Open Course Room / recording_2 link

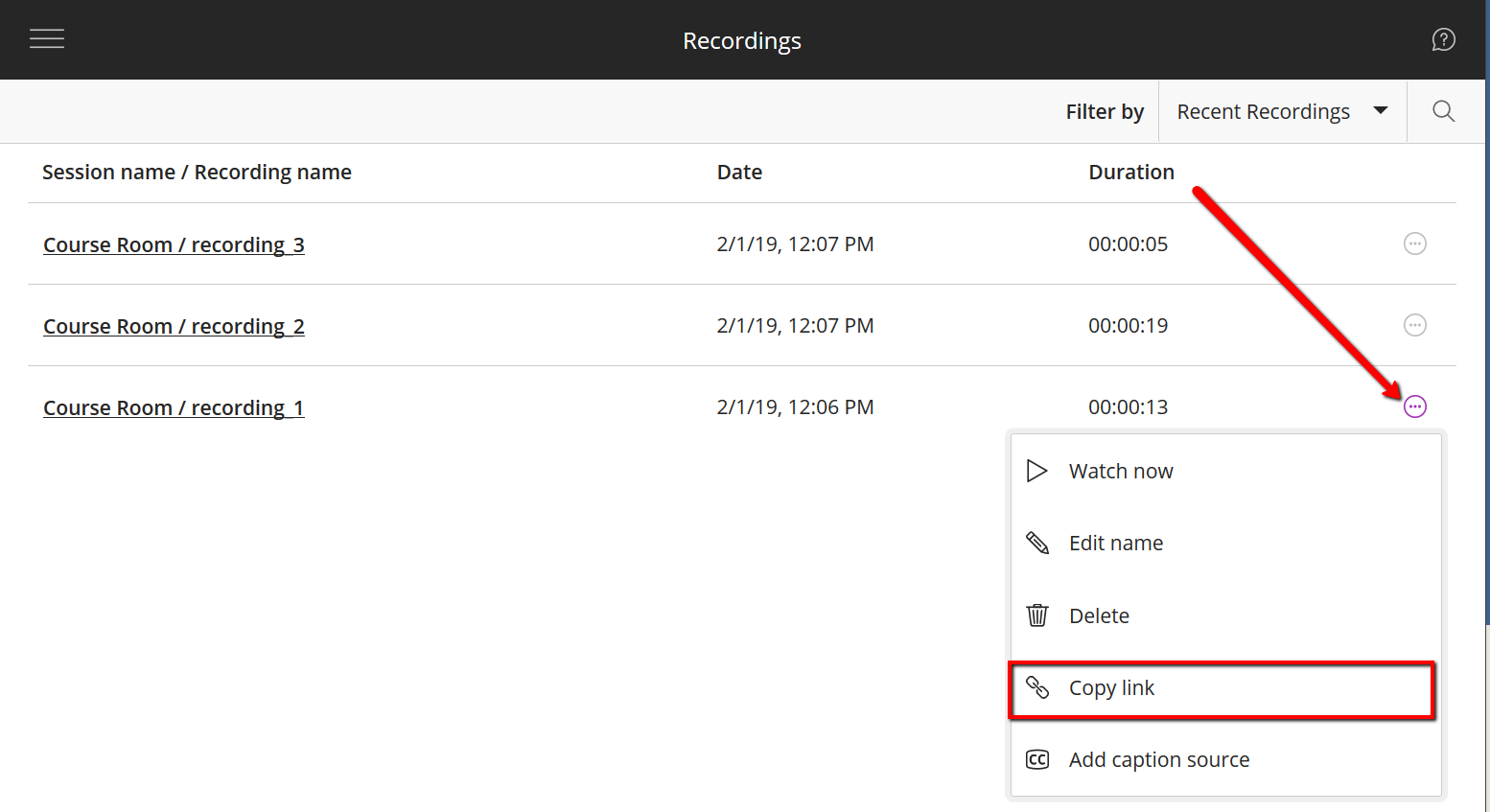coord(174,326)
